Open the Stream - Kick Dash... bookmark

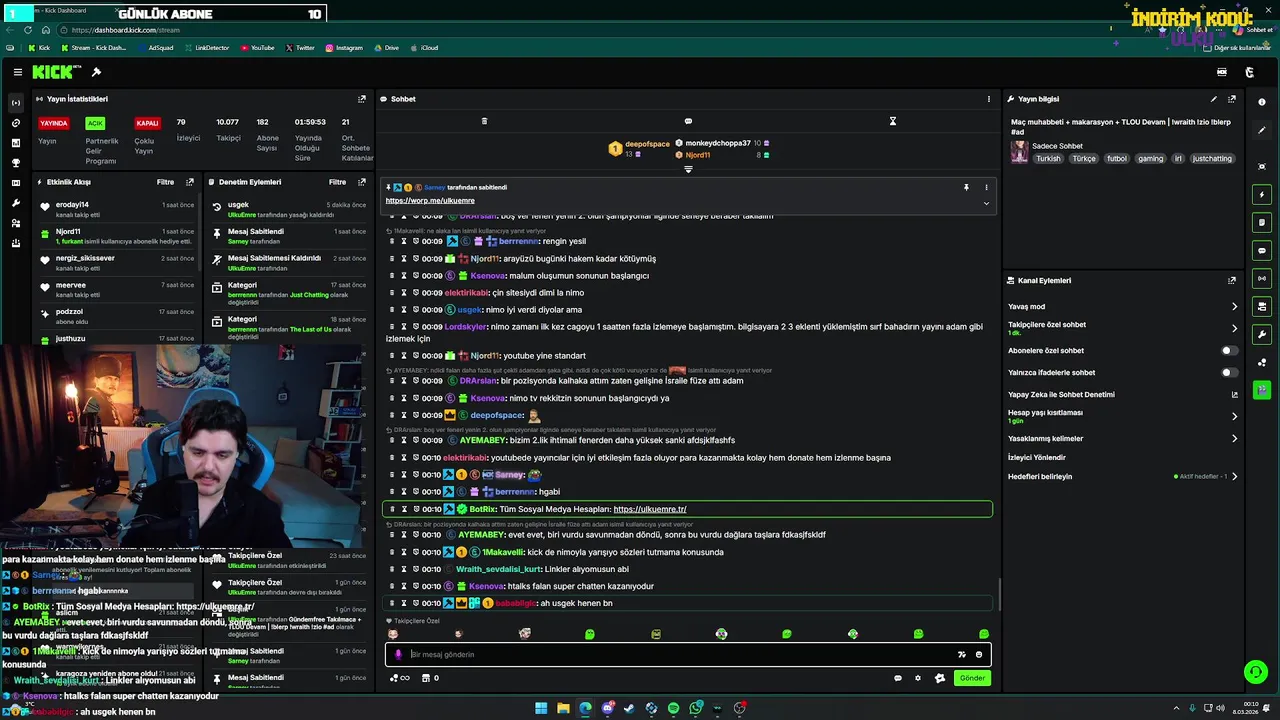(94, 48)
